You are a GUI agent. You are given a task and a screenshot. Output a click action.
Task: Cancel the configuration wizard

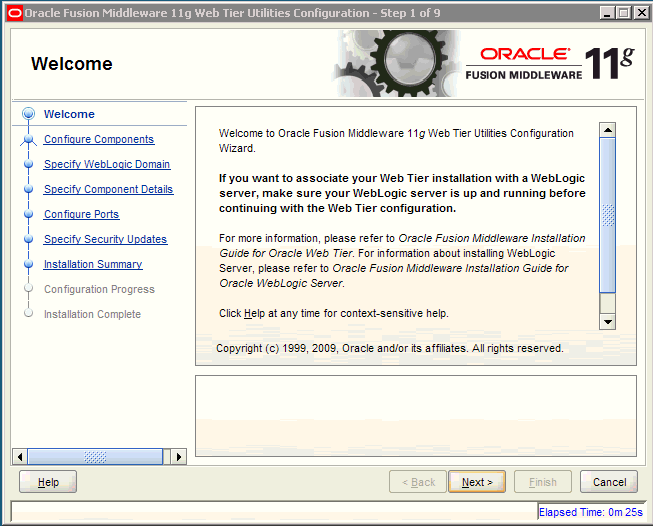609,482
